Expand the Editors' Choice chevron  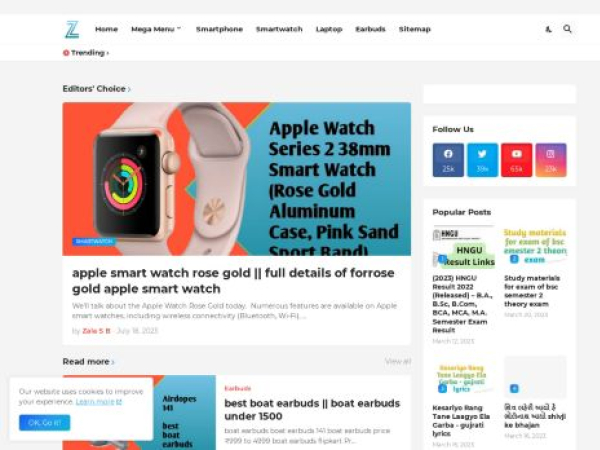coord(129,89)
